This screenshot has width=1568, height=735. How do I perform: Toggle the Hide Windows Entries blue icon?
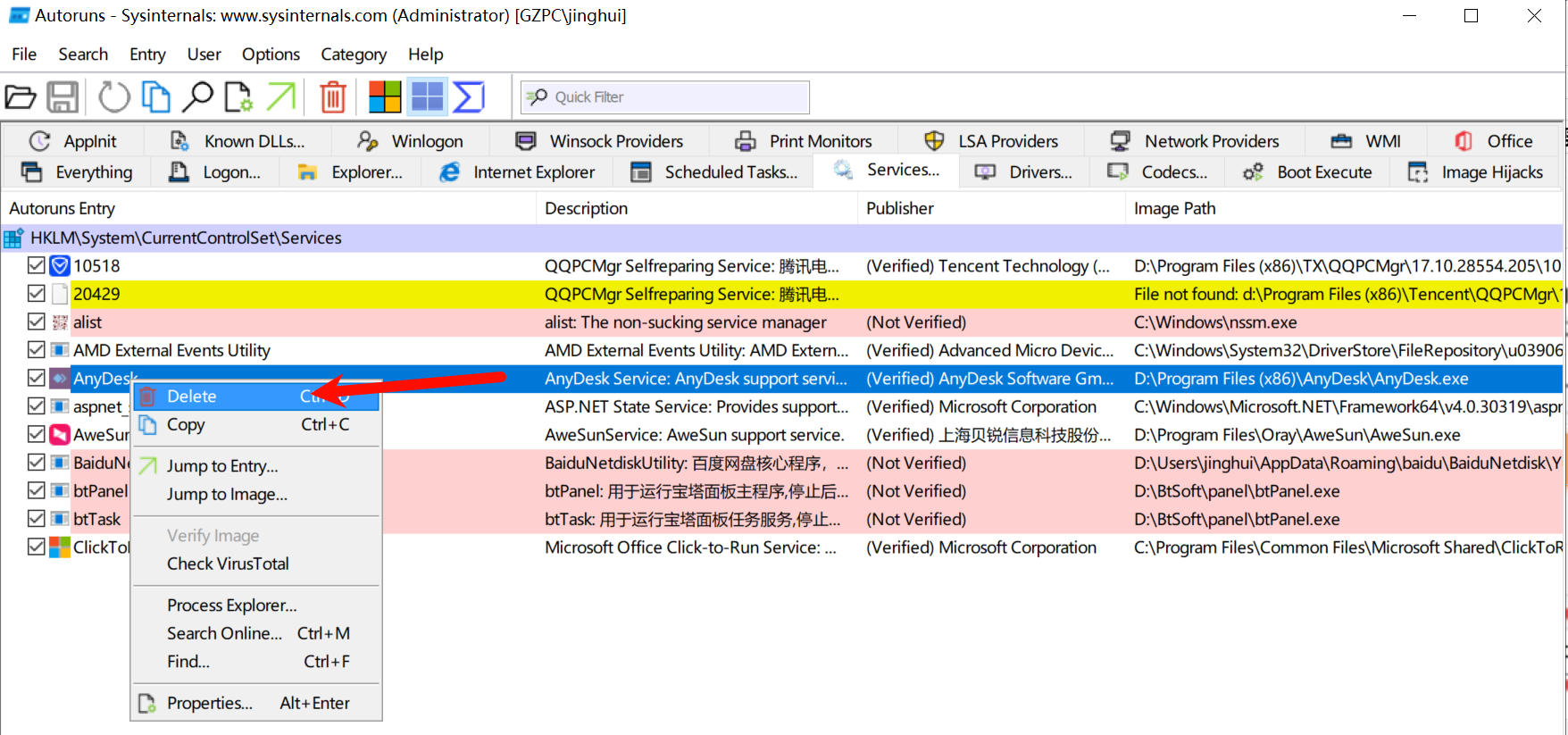[427, 96]
